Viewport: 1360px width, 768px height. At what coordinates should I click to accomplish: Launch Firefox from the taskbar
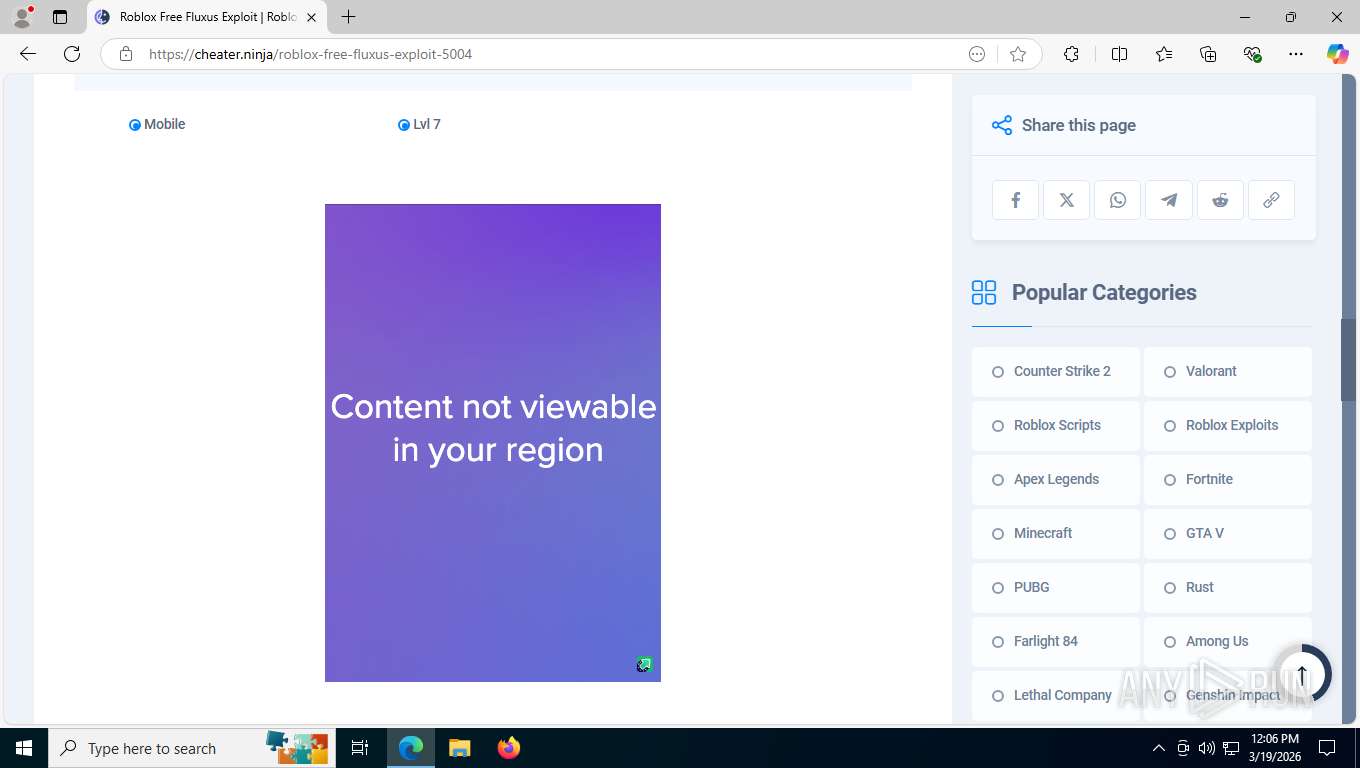(x=509, y=748)
